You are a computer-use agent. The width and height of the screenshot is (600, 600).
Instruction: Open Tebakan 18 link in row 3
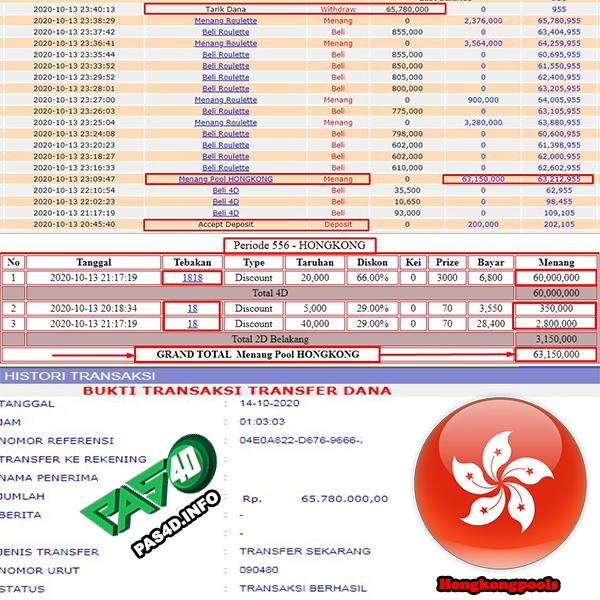192,324
